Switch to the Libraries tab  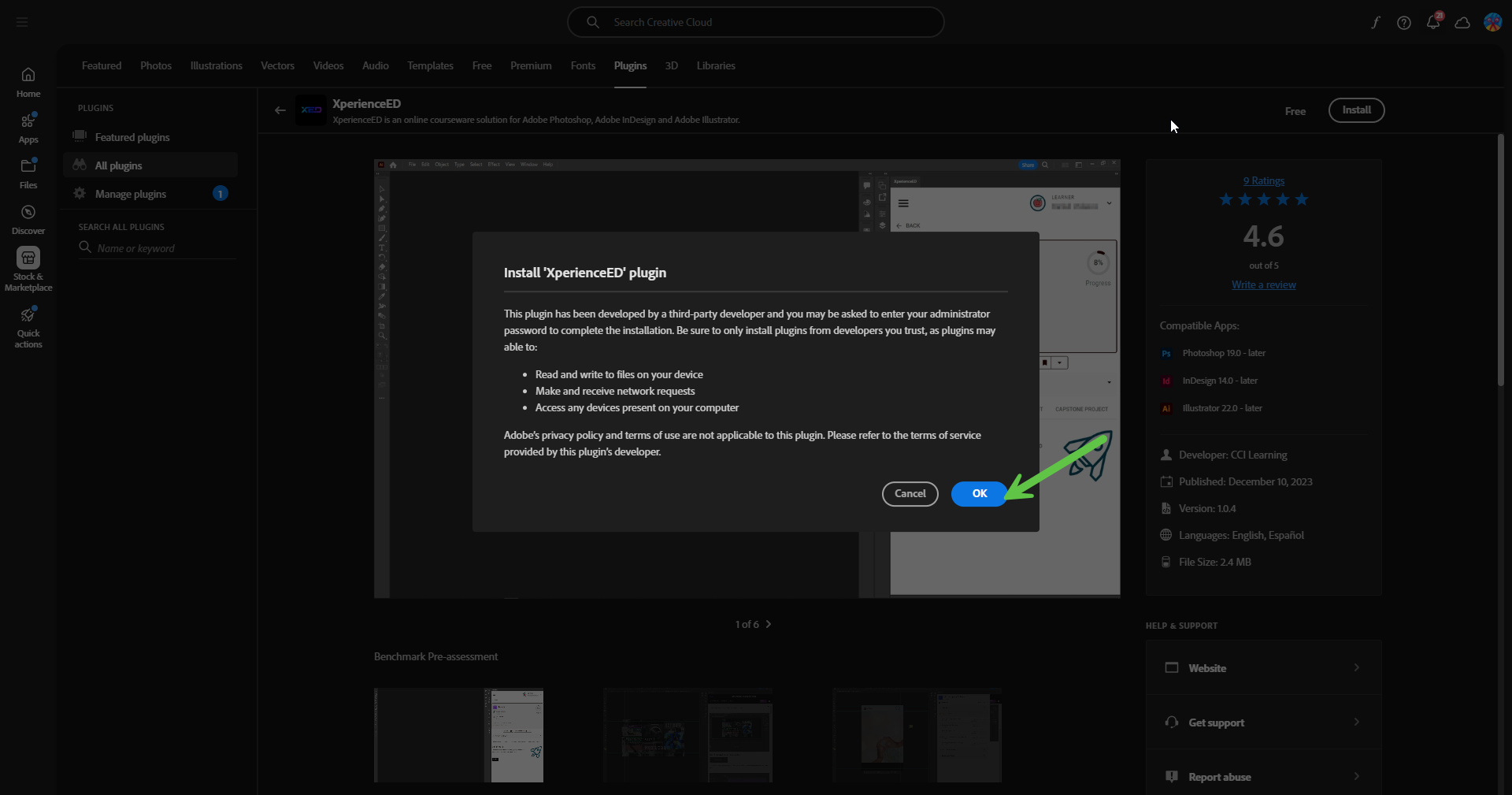tap(716, 66)
